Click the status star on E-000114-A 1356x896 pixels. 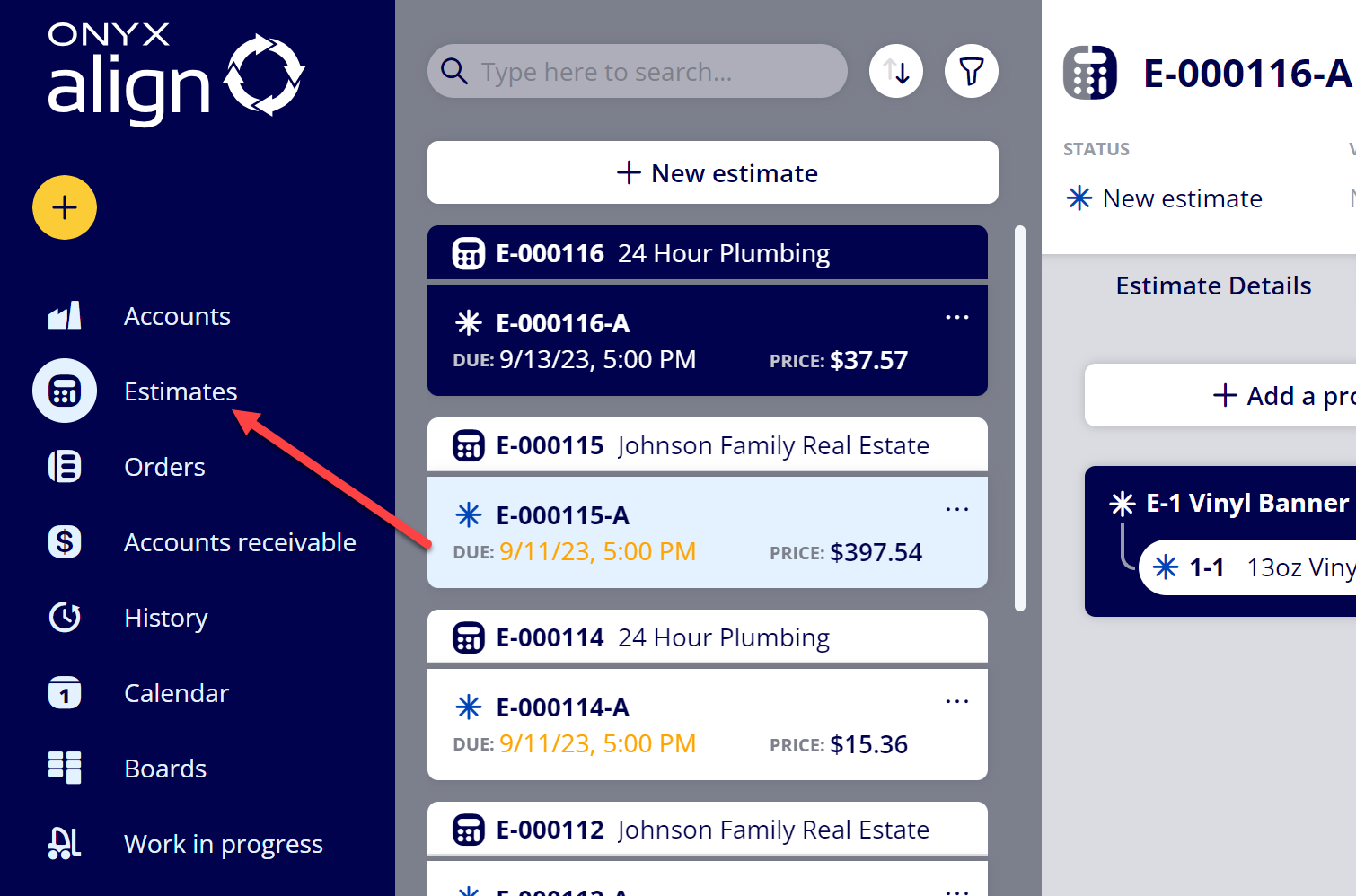click(469, 707)
